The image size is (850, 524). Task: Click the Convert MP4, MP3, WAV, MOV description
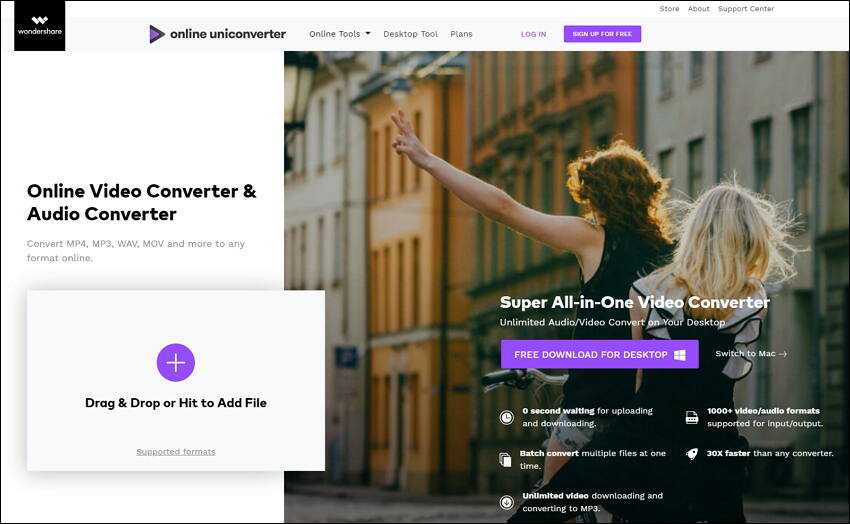click(136, 251)
